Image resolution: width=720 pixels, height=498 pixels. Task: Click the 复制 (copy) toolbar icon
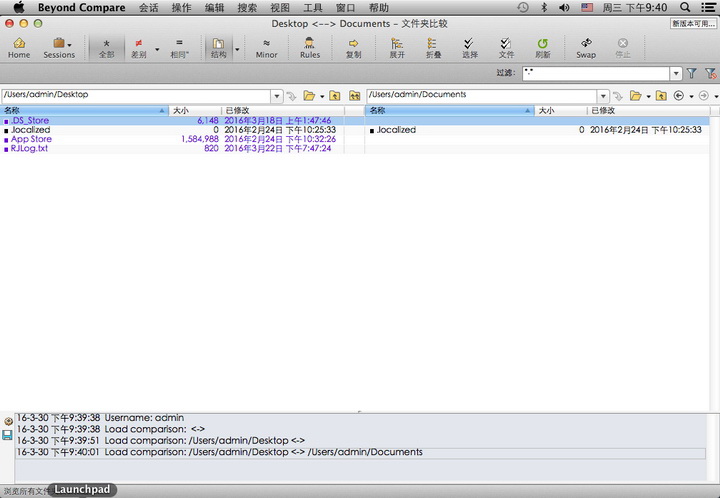tap(353, 47)
